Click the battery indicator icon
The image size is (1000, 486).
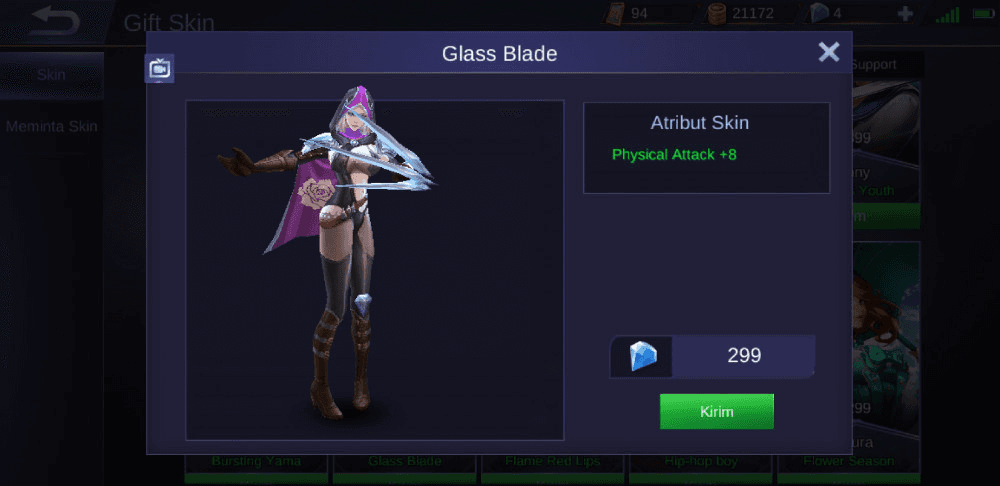983,14
